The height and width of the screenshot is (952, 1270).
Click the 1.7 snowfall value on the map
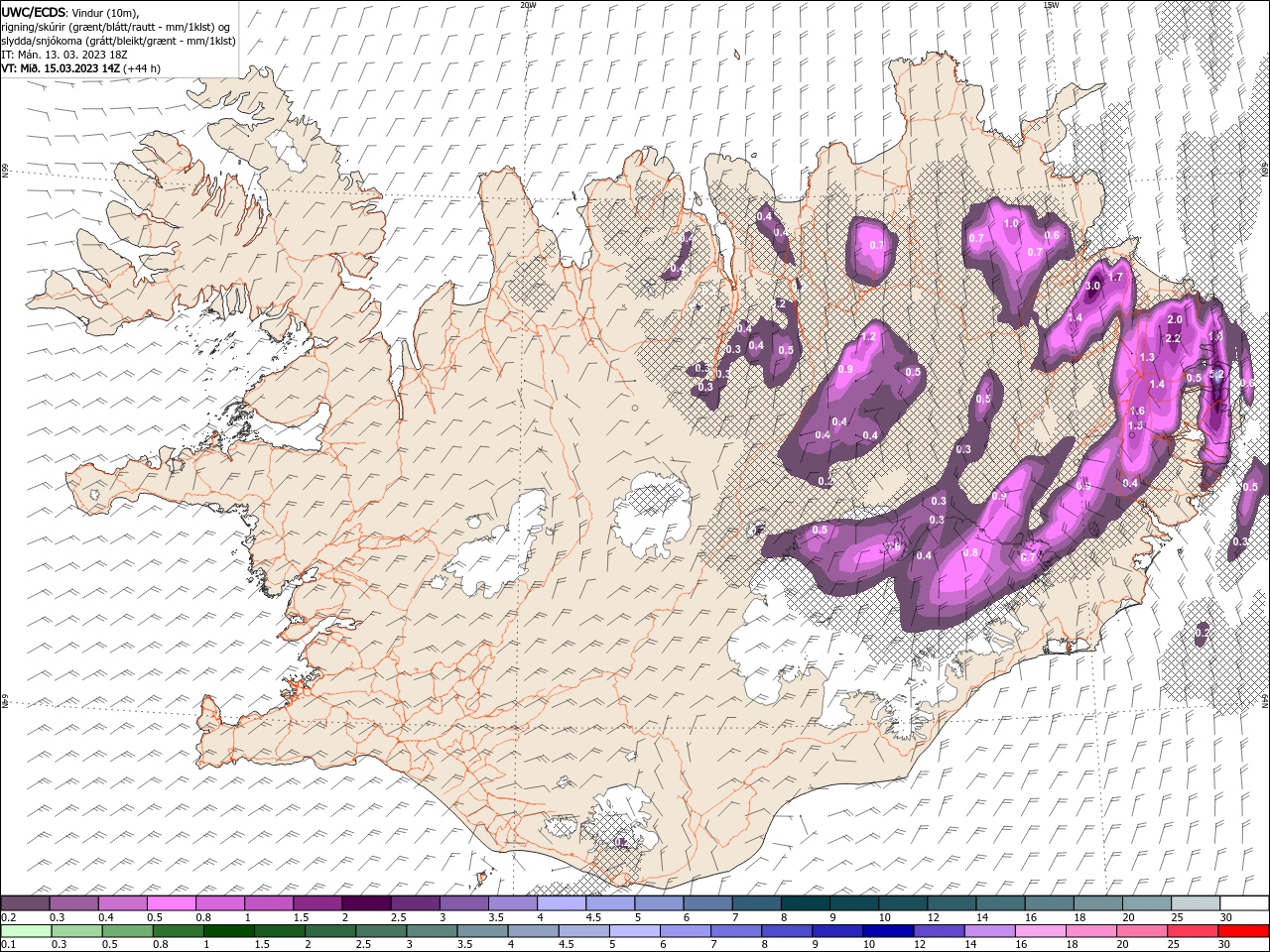(x=1115, y=278)
